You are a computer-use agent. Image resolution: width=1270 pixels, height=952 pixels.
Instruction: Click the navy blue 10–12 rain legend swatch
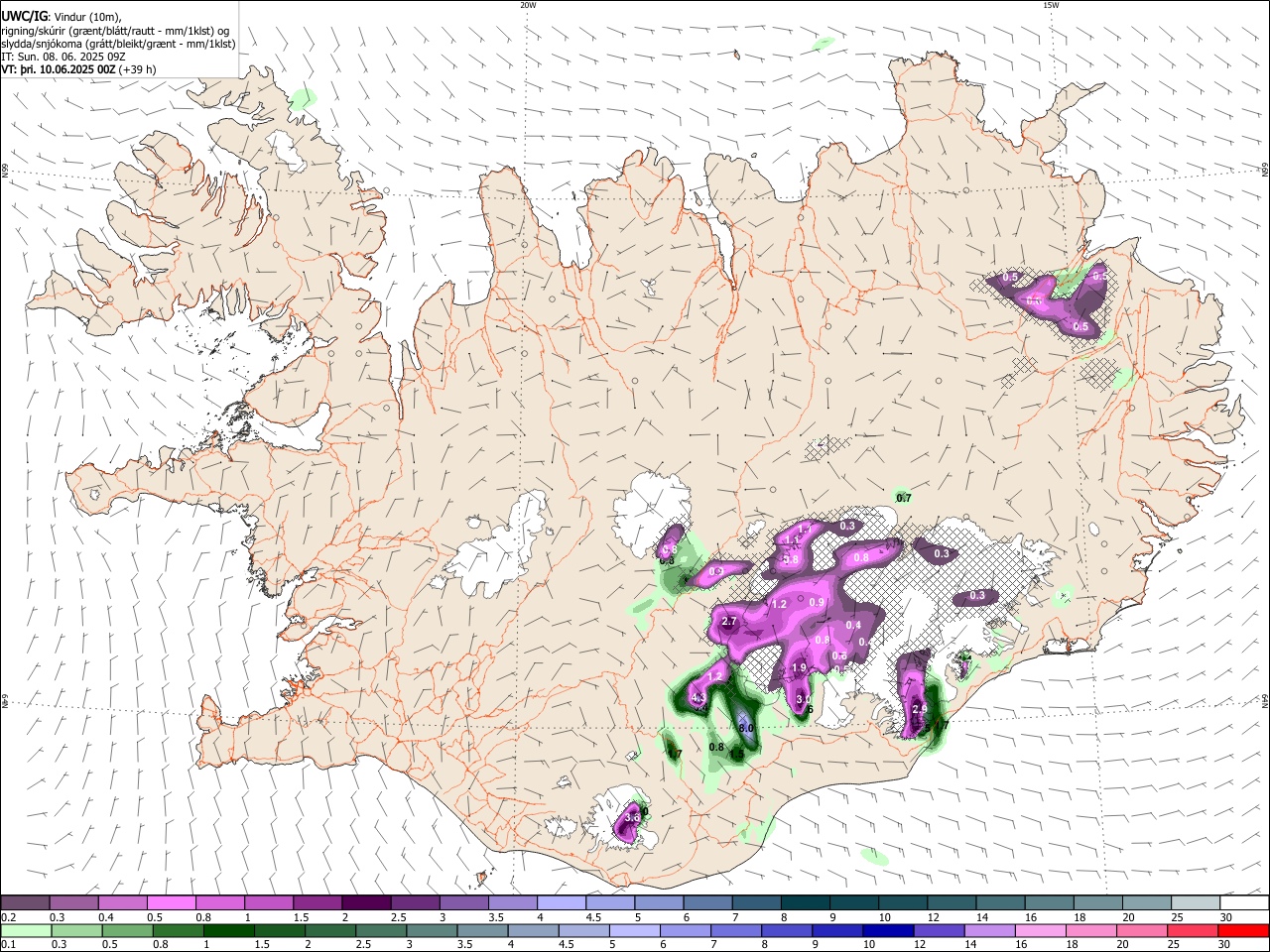[887, 930]
